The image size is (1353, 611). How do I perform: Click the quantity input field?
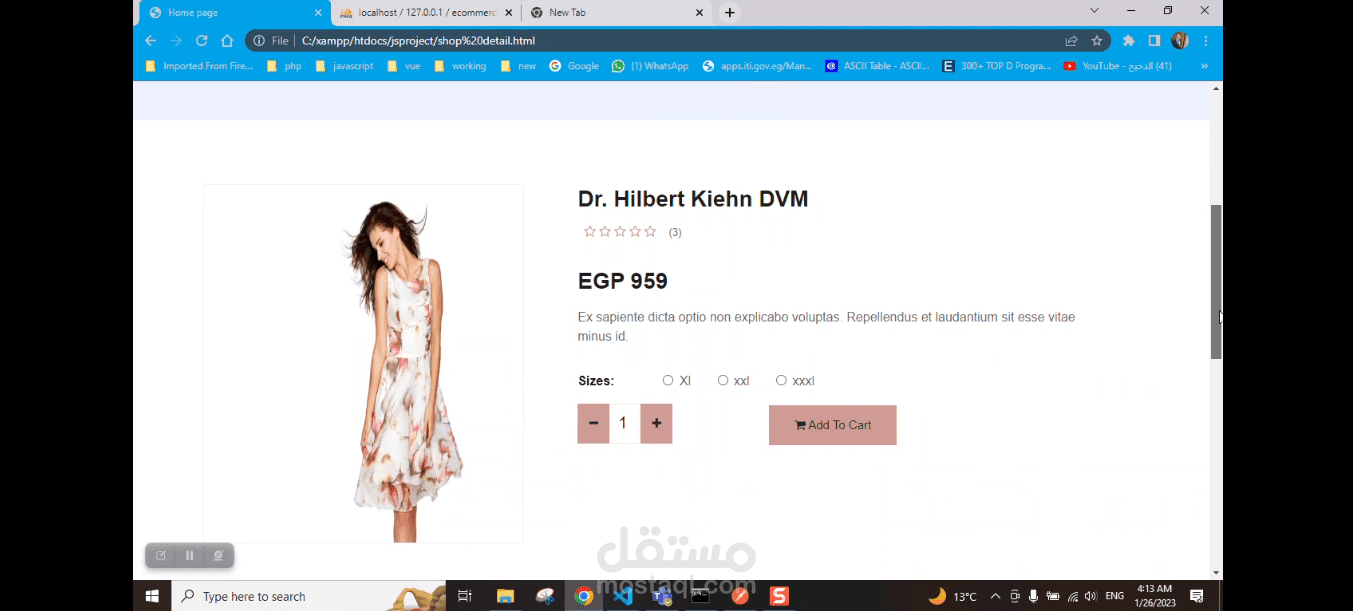click(x=624, y=424)
